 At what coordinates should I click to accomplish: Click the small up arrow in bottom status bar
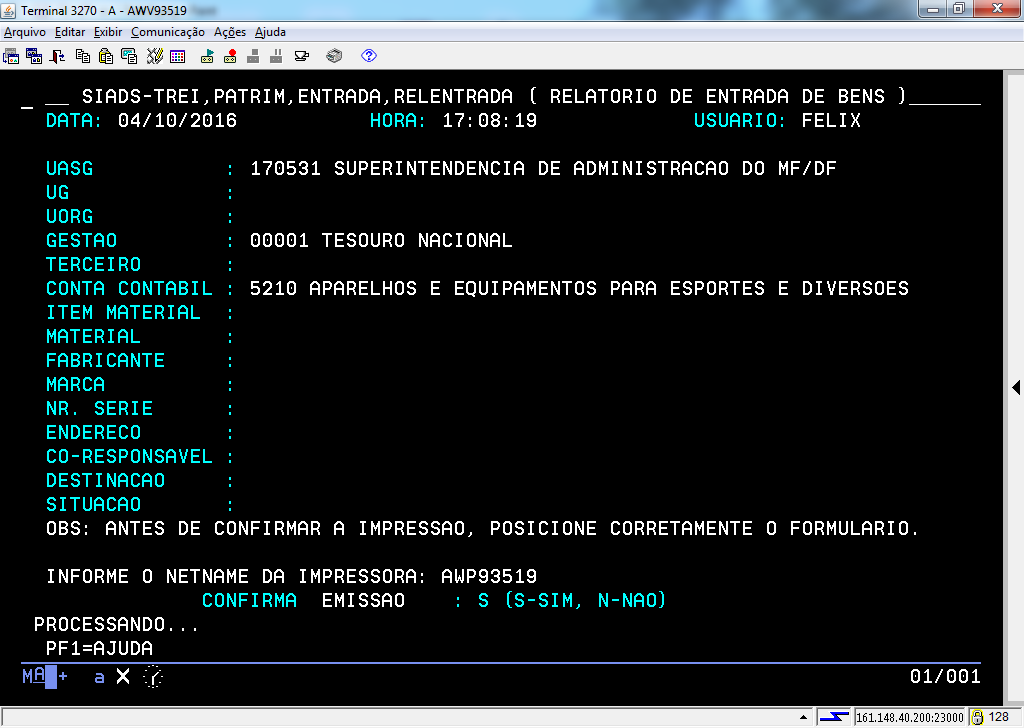pyautogui.click(x=803, y=717)
